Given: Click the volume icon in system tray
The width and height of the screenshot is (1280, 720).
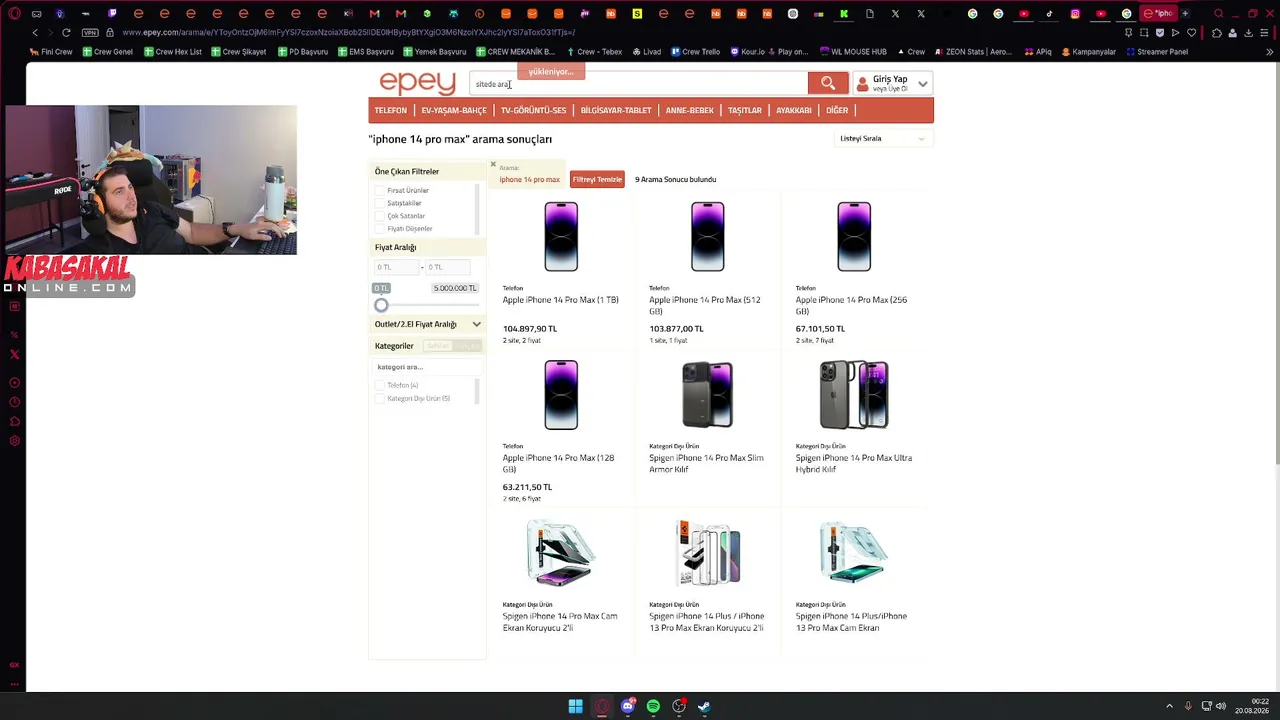Looking at the screenshot, I should coord(1221,706).
